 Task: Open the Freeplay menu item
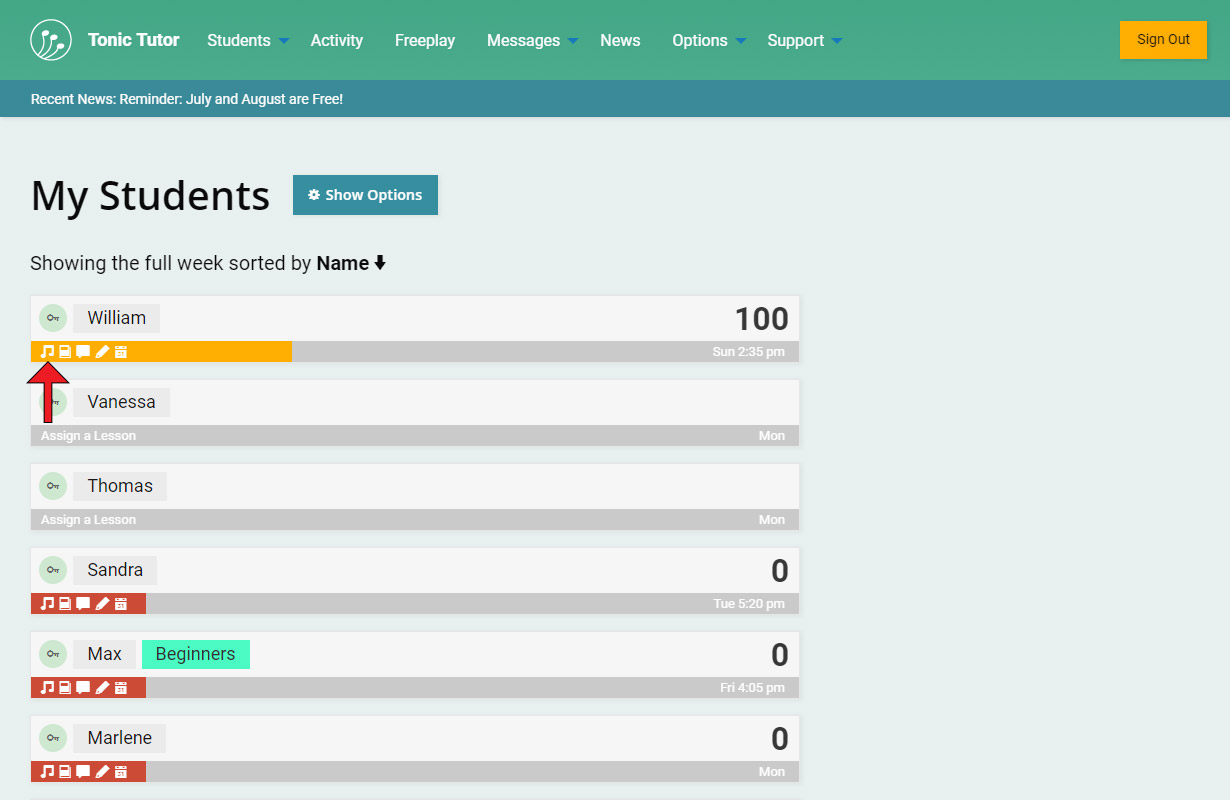tap(424, 41)
